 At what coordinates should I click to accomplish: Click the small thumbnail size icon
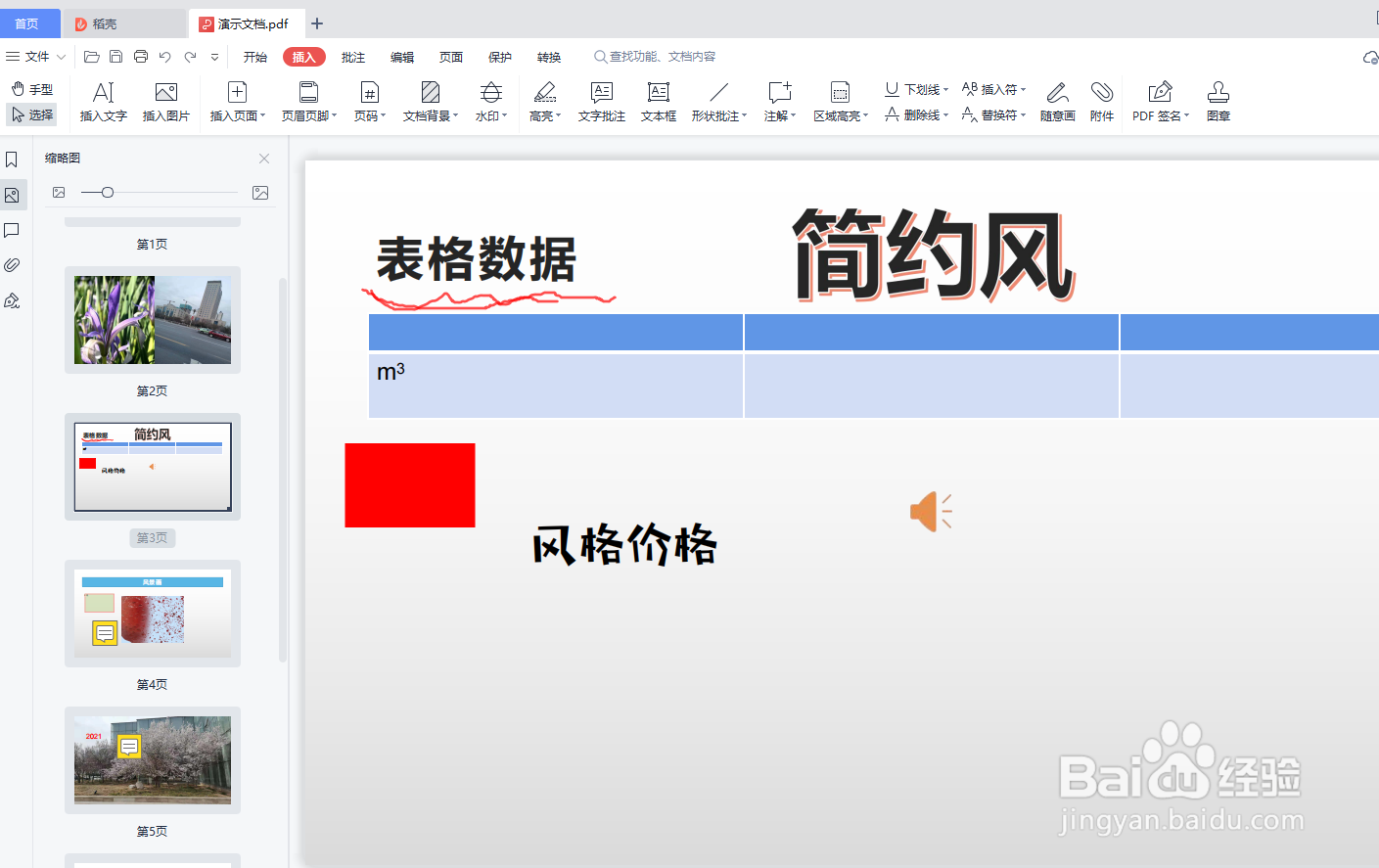click(x=59, y=193)
